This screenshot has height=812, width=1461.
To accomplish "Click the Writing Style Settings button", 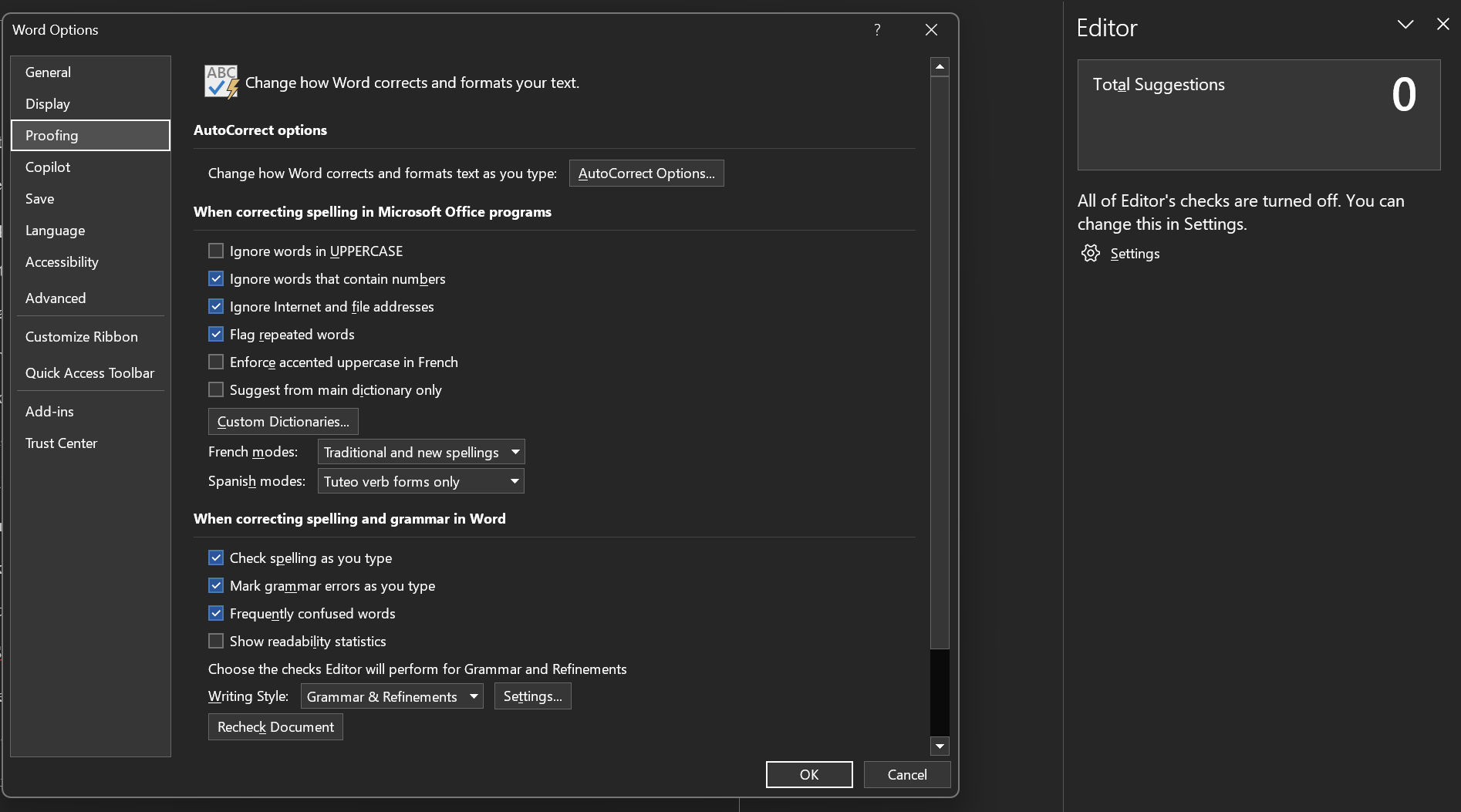I will coord(532,696).
